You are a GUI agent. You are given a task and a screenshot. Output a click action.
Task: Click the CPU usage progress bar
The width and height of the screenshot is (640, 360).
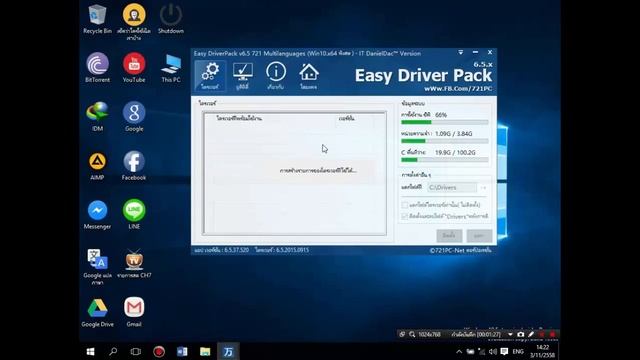point(444,122)
